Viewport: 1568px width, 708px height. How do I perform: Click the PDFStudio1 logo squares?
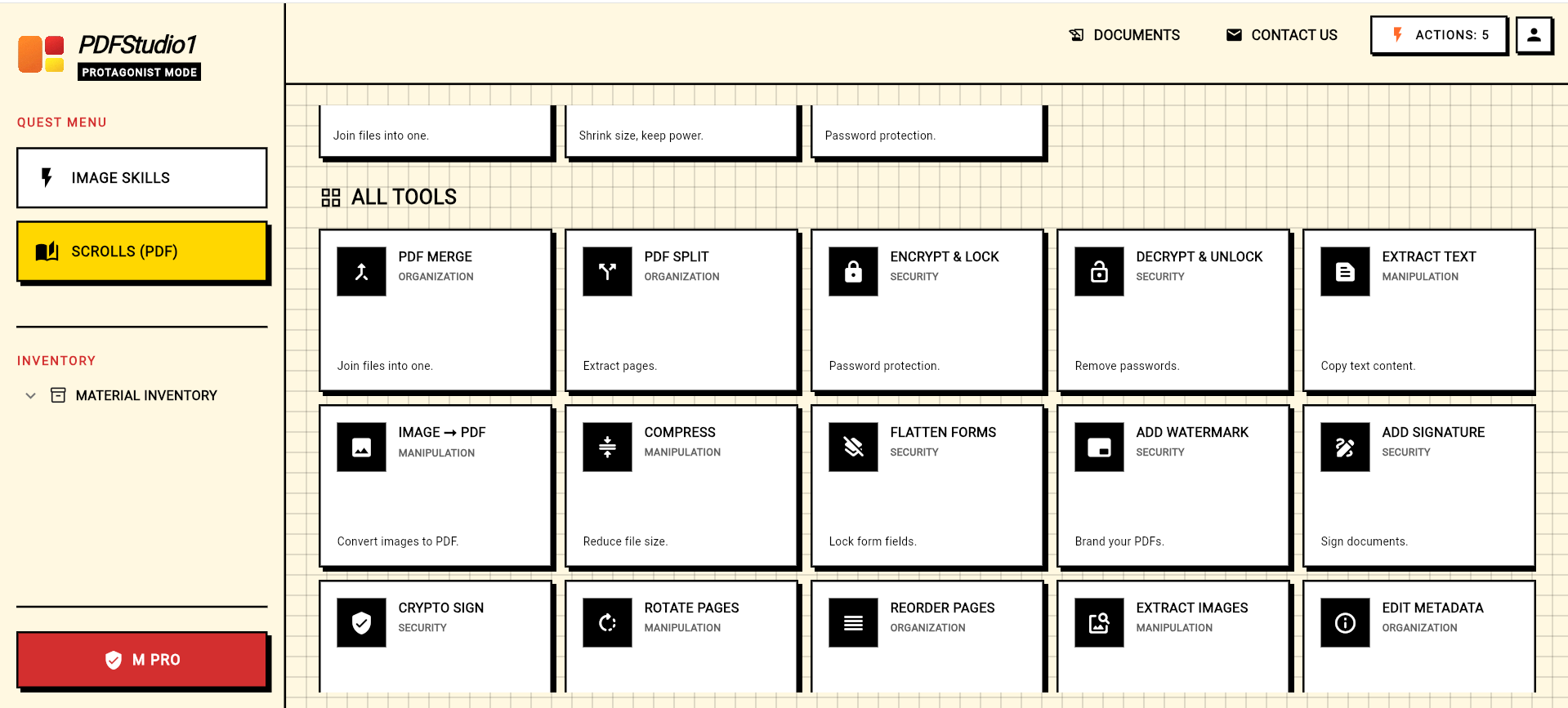tap(41, 54)
